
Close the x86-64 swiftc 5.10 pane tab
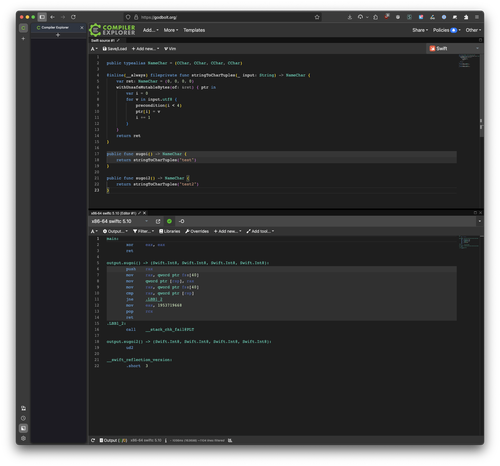144,213
